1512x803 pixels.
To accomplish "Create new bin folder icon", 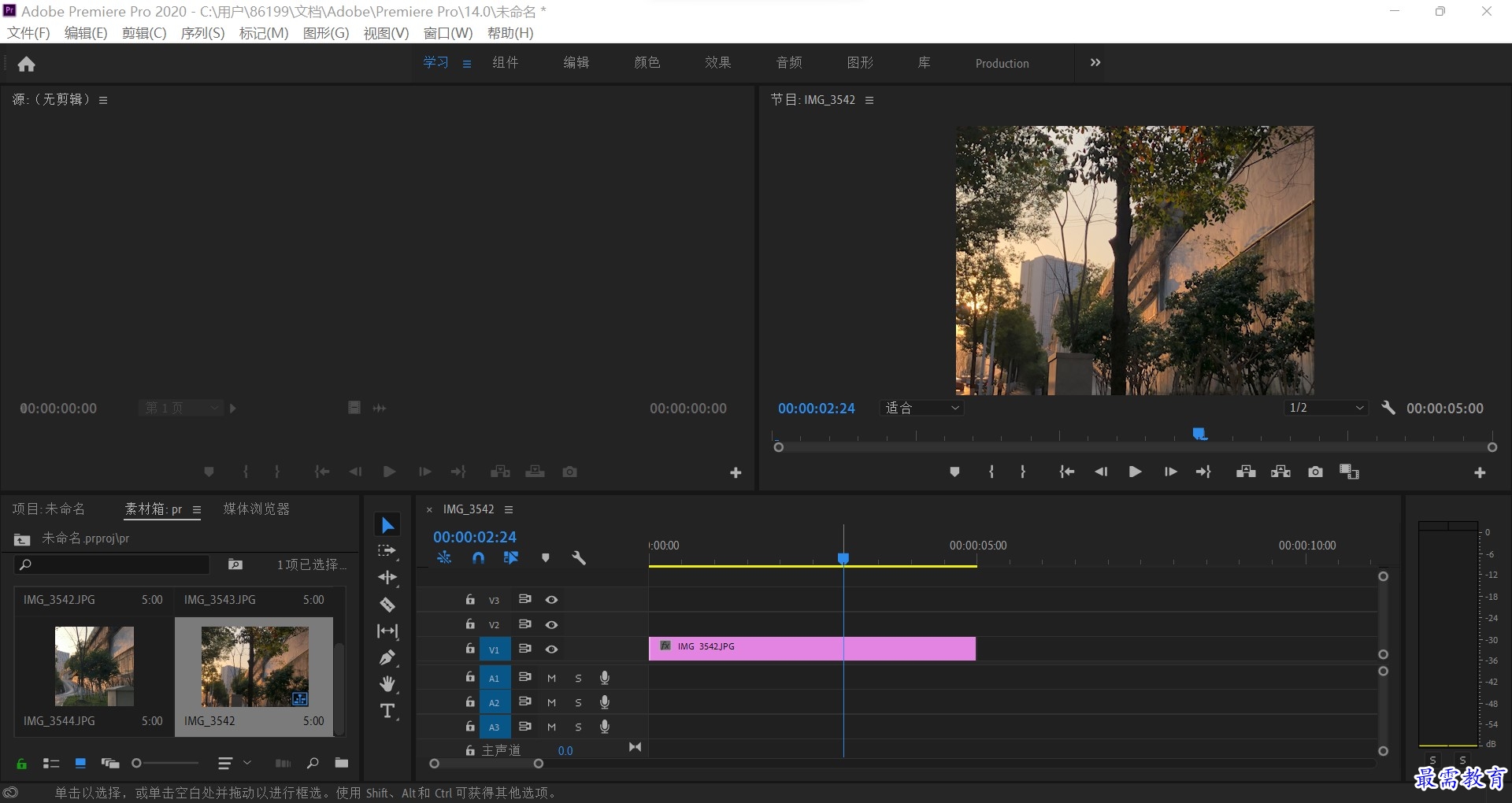I will 342,763.
